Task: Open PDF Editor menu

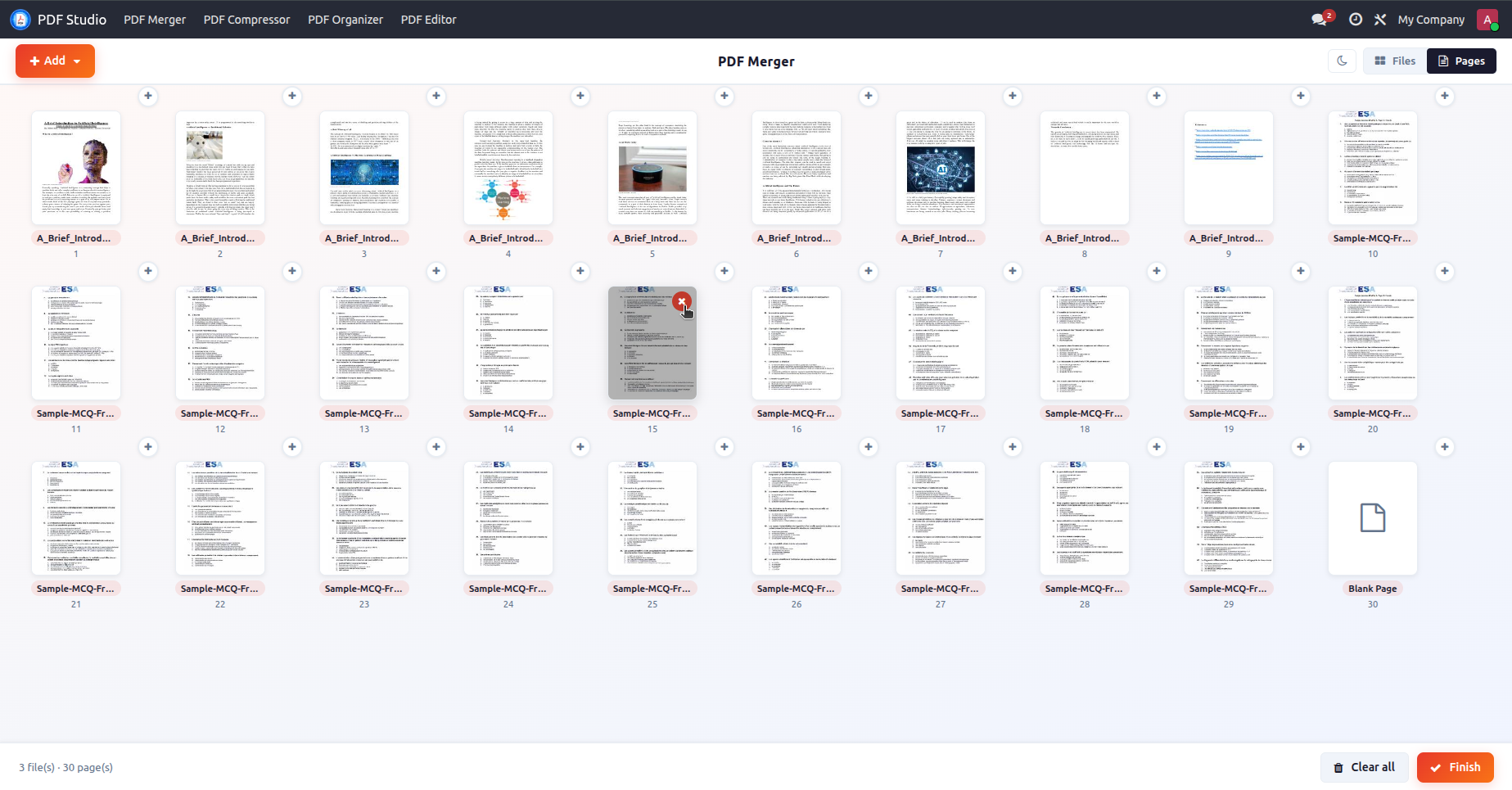Action: pyautogui.click(x=428, y=20)
